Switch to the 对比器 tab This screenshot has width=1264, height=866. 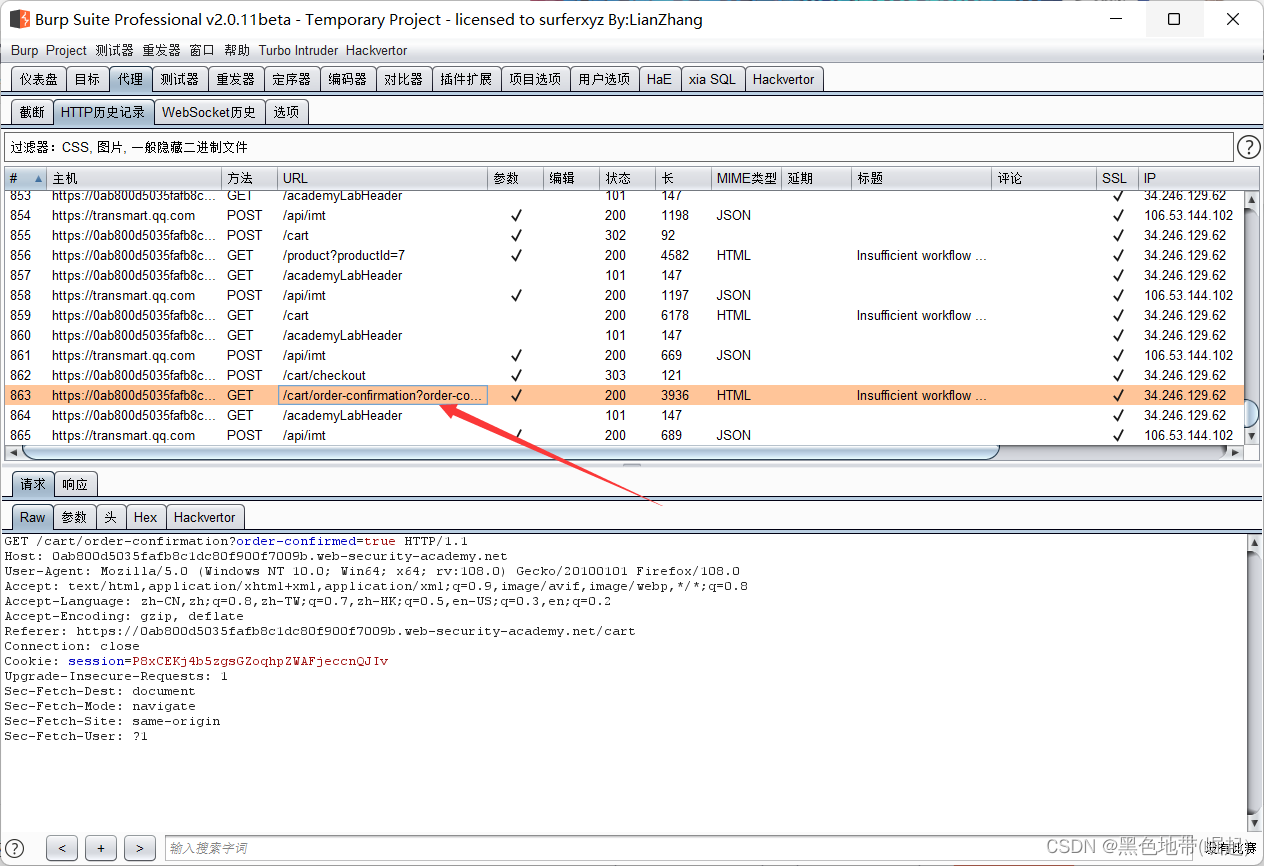click(x=404, y=79)
